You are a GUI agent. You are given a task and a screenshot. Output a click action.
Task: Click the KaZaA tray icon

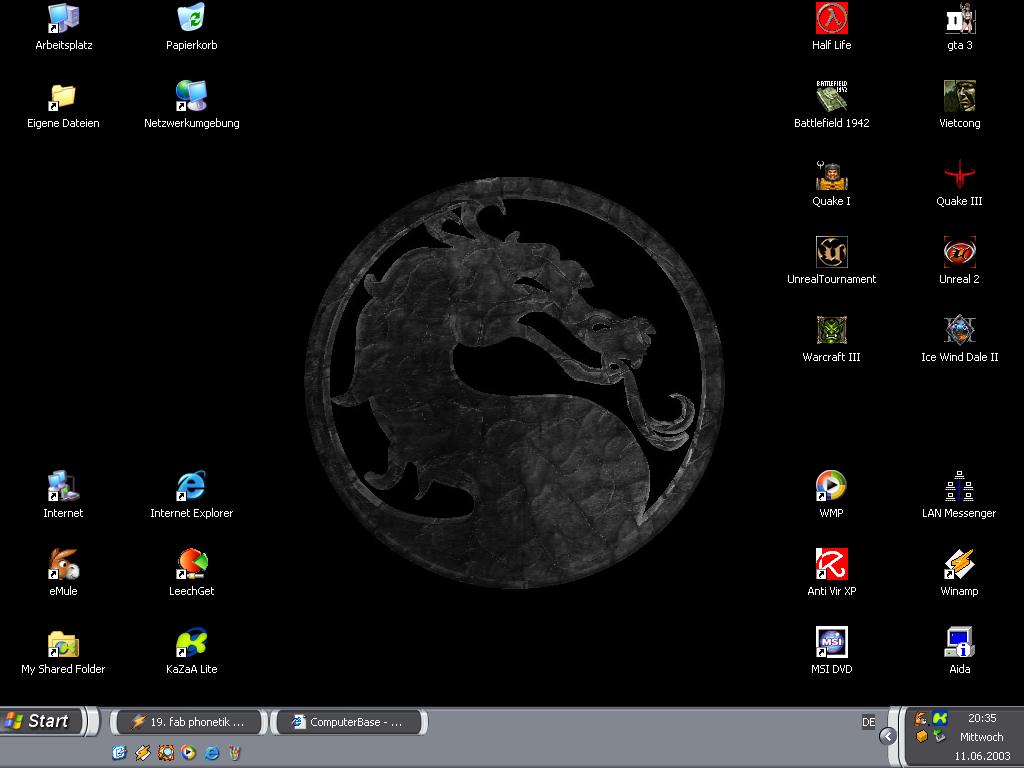940,719
